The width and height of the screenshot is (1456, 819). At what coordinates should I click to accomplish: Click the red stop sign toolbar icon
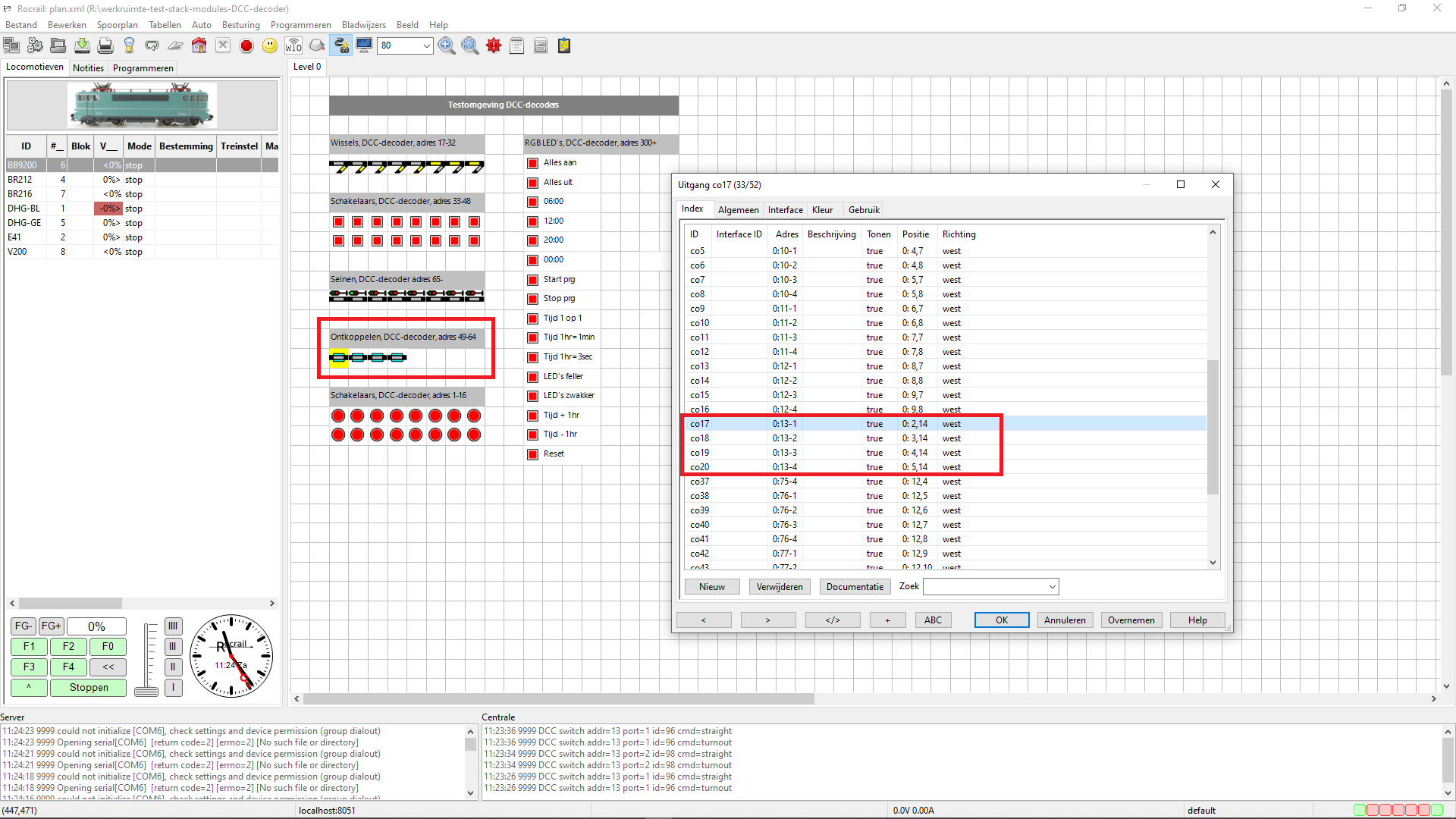[246, 46]
